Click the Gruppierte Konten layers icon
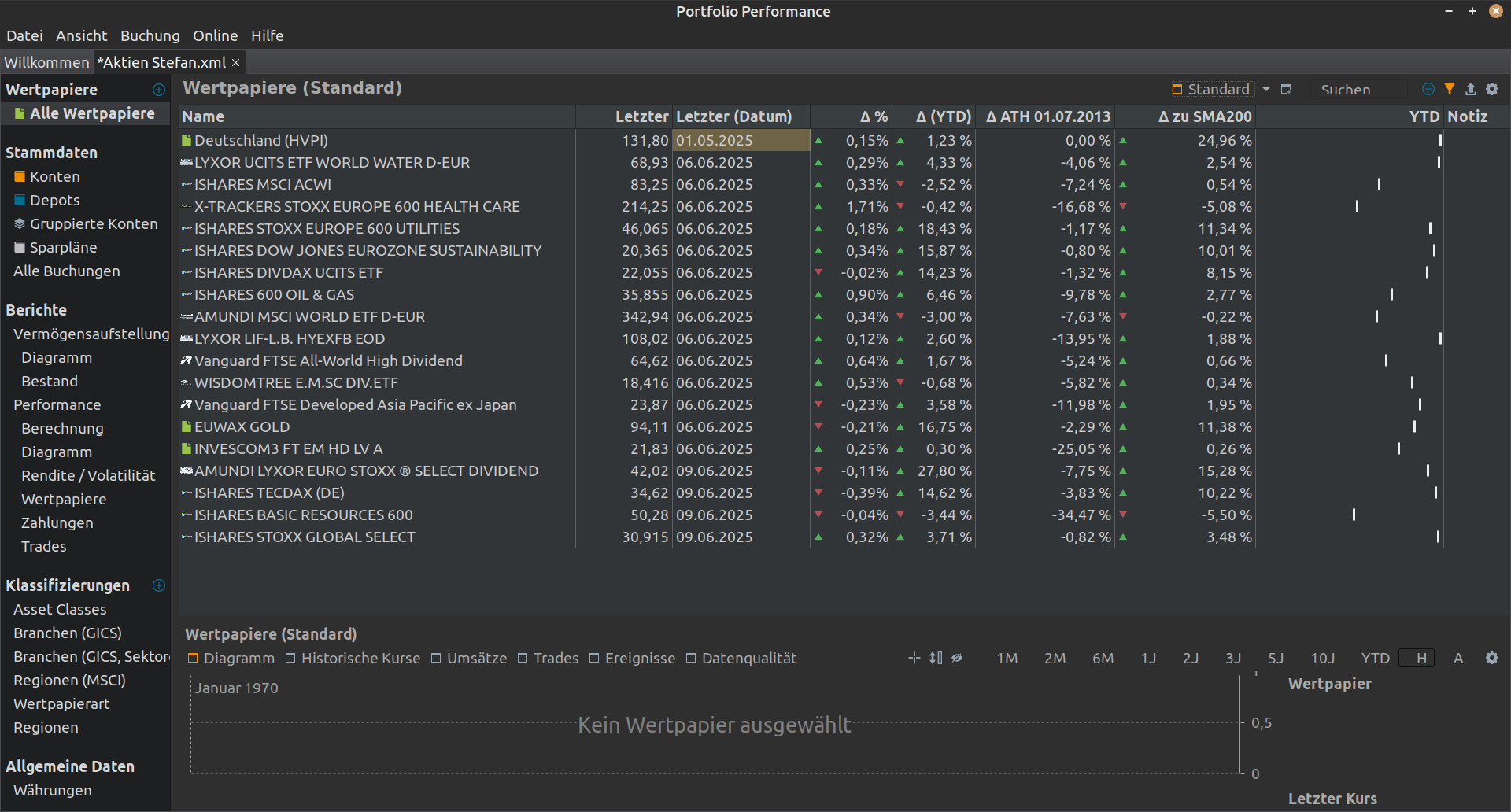Viewport: 1511px width, 812px height. coord(20,224)
